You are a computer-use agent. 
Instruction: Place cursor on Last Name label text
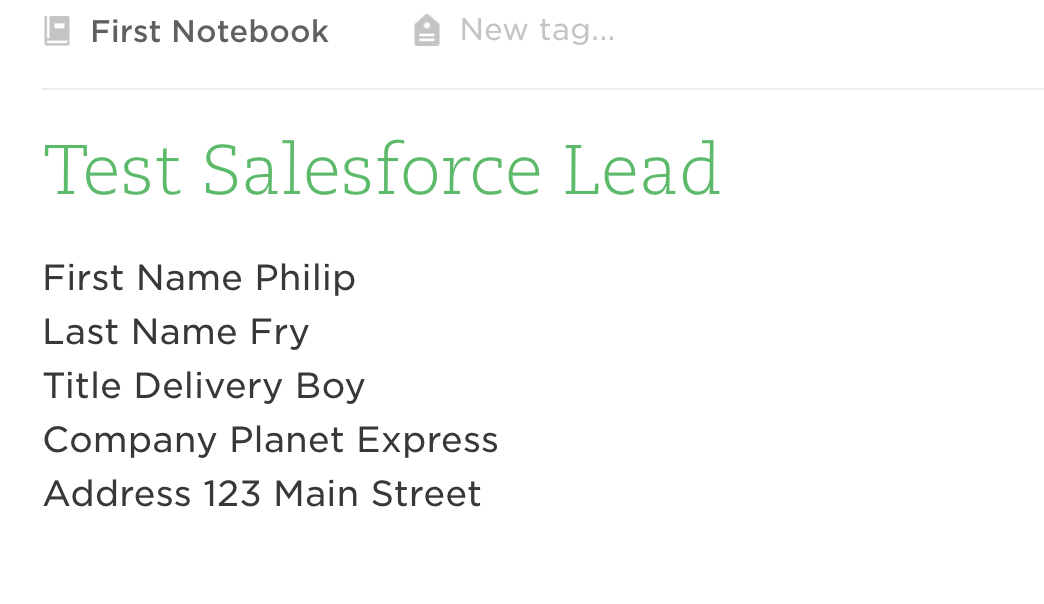click(140, 332)
